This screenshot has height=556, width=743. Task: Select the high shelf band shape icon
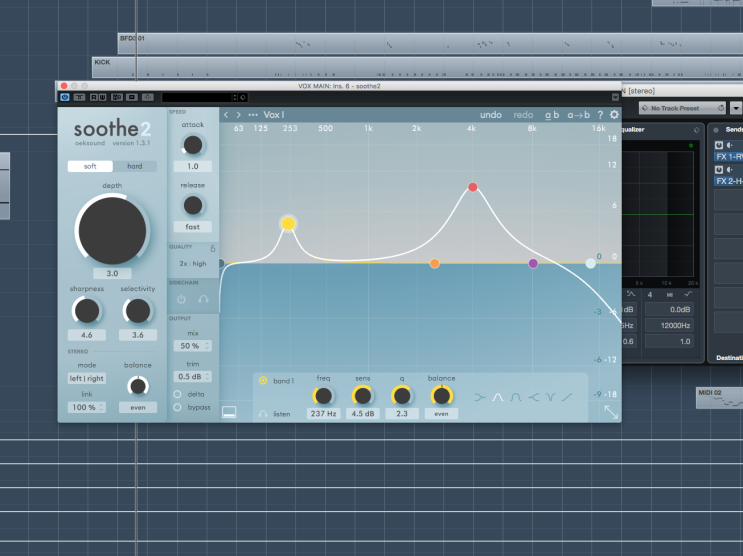tap(534, 397)
